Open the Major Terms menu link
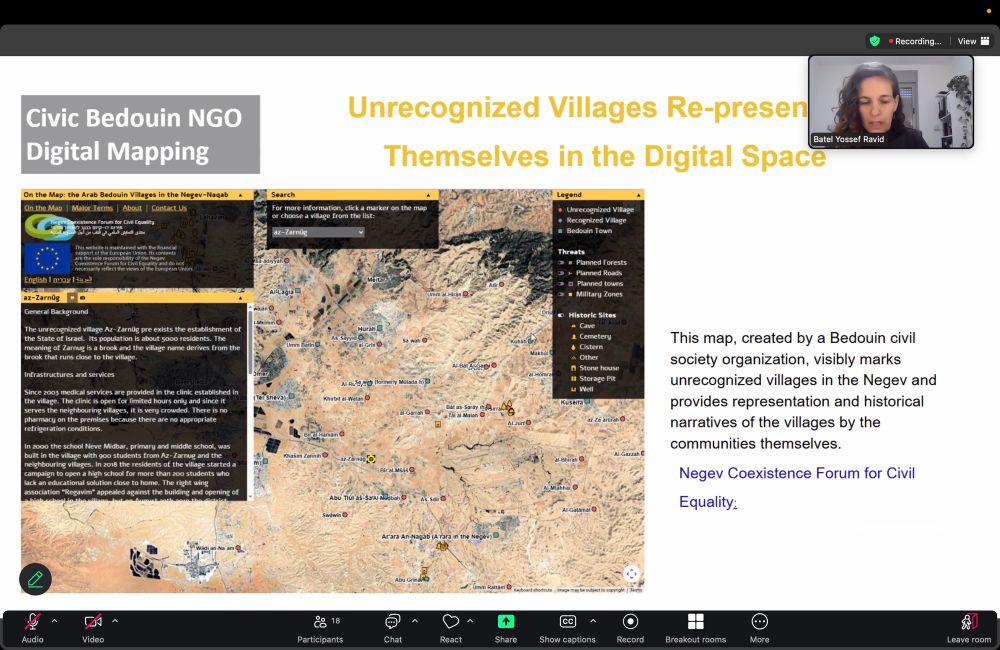Image resolution: width=1000 pixels, height=650 pixels. coord(92,208)
